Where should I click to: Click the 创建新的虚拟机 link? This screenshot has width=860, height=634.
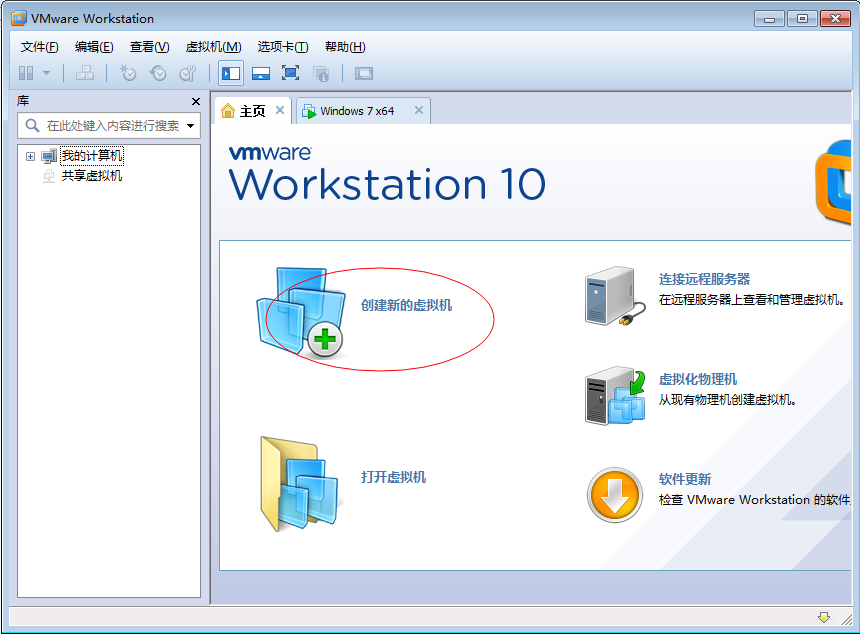click(x=406, y=305)
